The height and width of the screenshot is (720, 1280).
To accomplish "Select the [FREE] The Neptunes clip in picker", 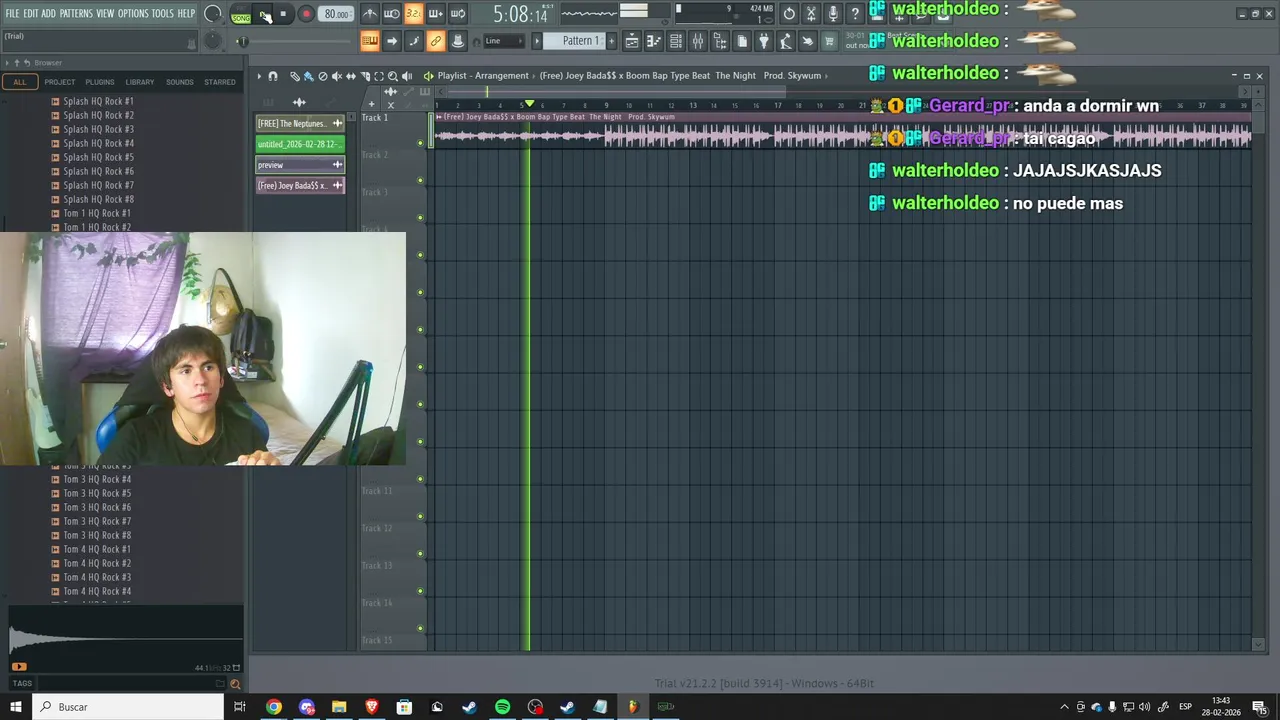I will pyautogui.click(x=300, y=123).
